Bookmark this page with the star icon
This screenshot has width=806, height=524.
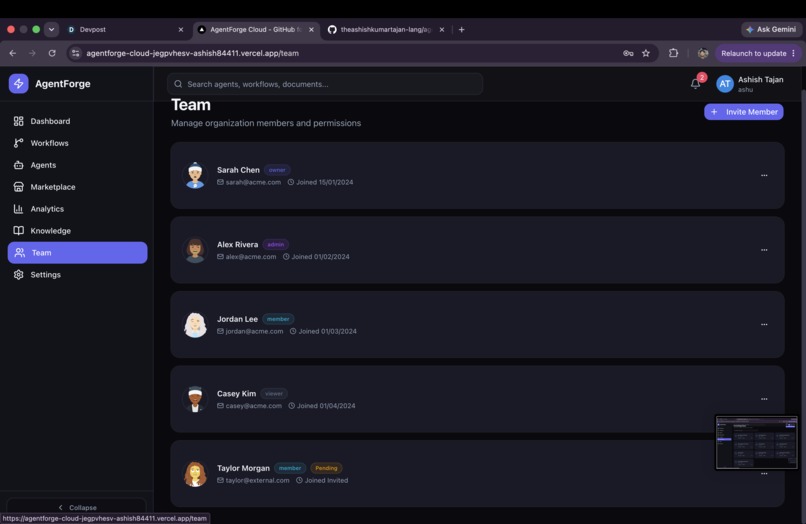coord(646,53)
